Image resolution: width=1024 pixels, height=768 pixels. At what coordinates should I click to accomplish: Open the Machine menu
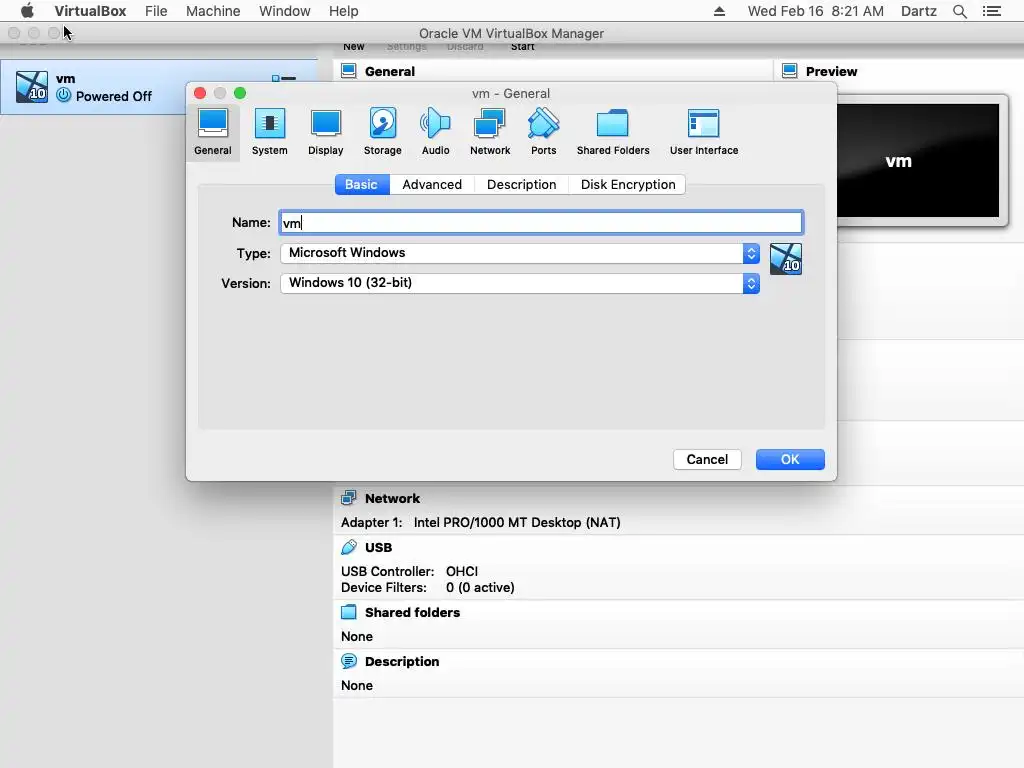[213, 11]
